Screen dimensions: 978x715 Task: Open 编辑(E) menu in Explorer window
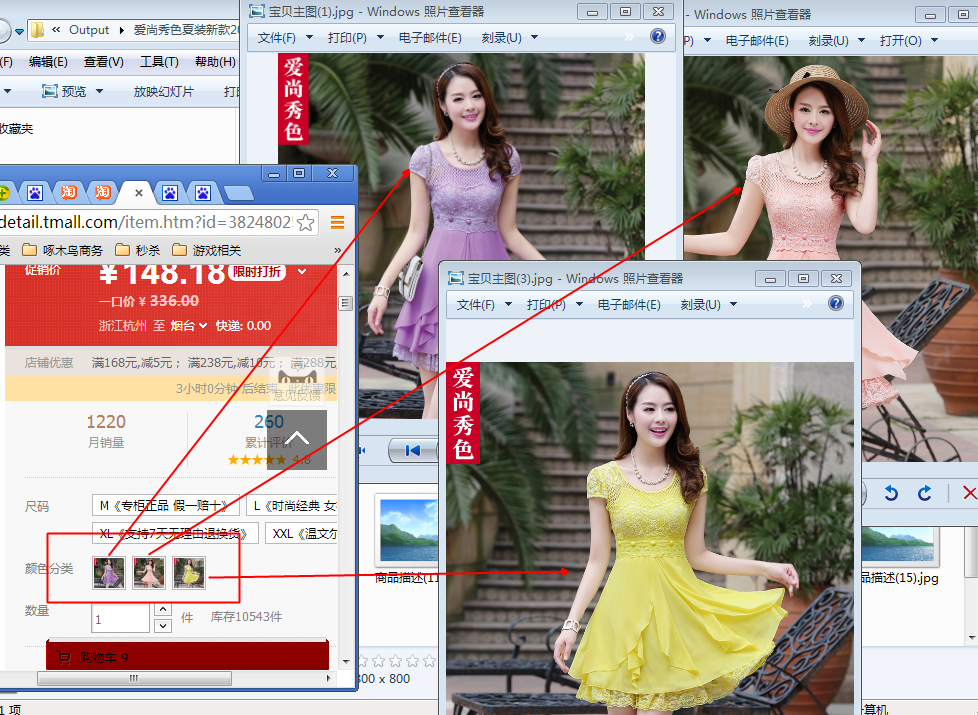point(48,62)
